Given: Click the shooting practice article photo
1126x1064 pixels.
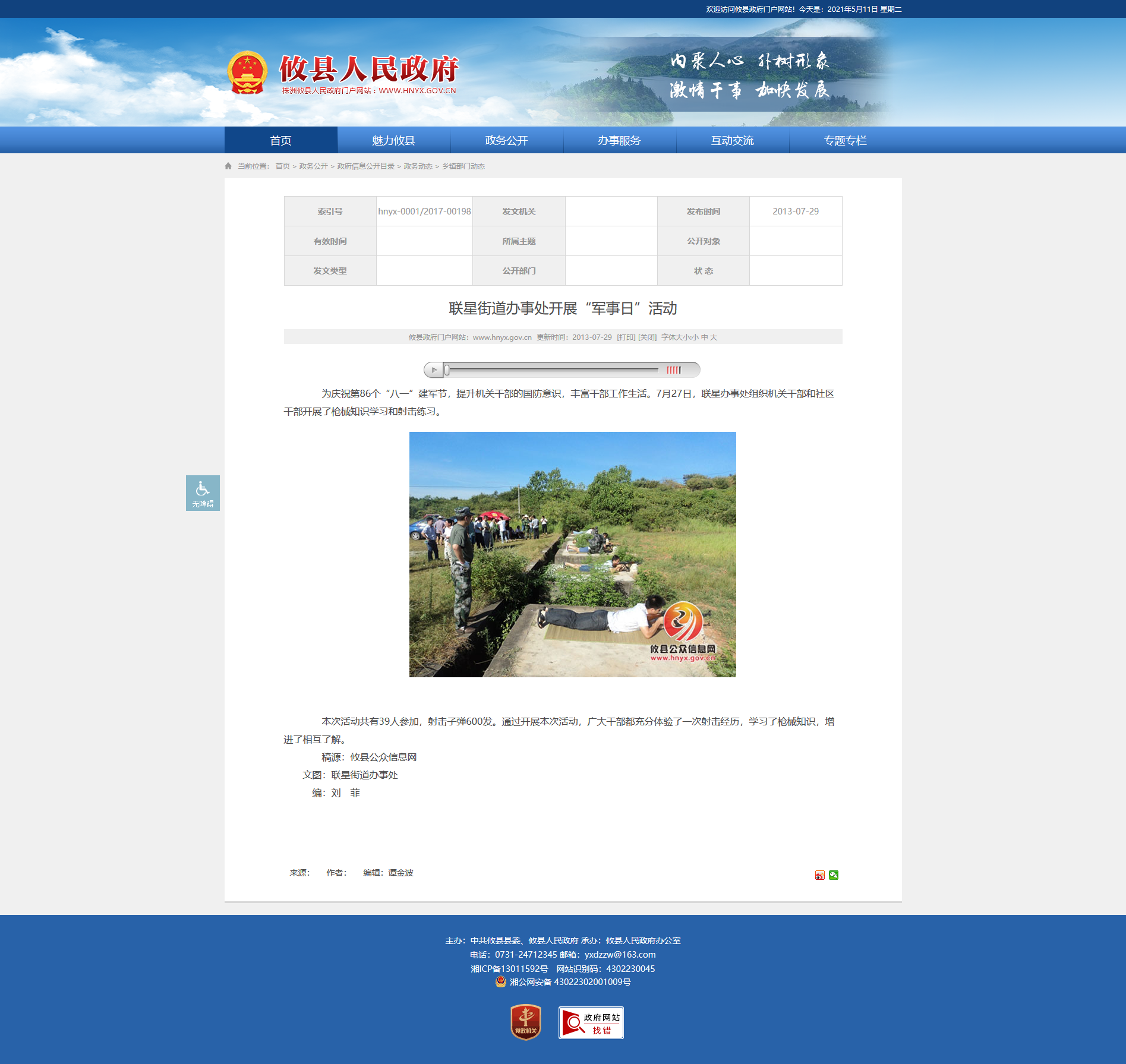Looking at the screenshot, I should (572, 554).
